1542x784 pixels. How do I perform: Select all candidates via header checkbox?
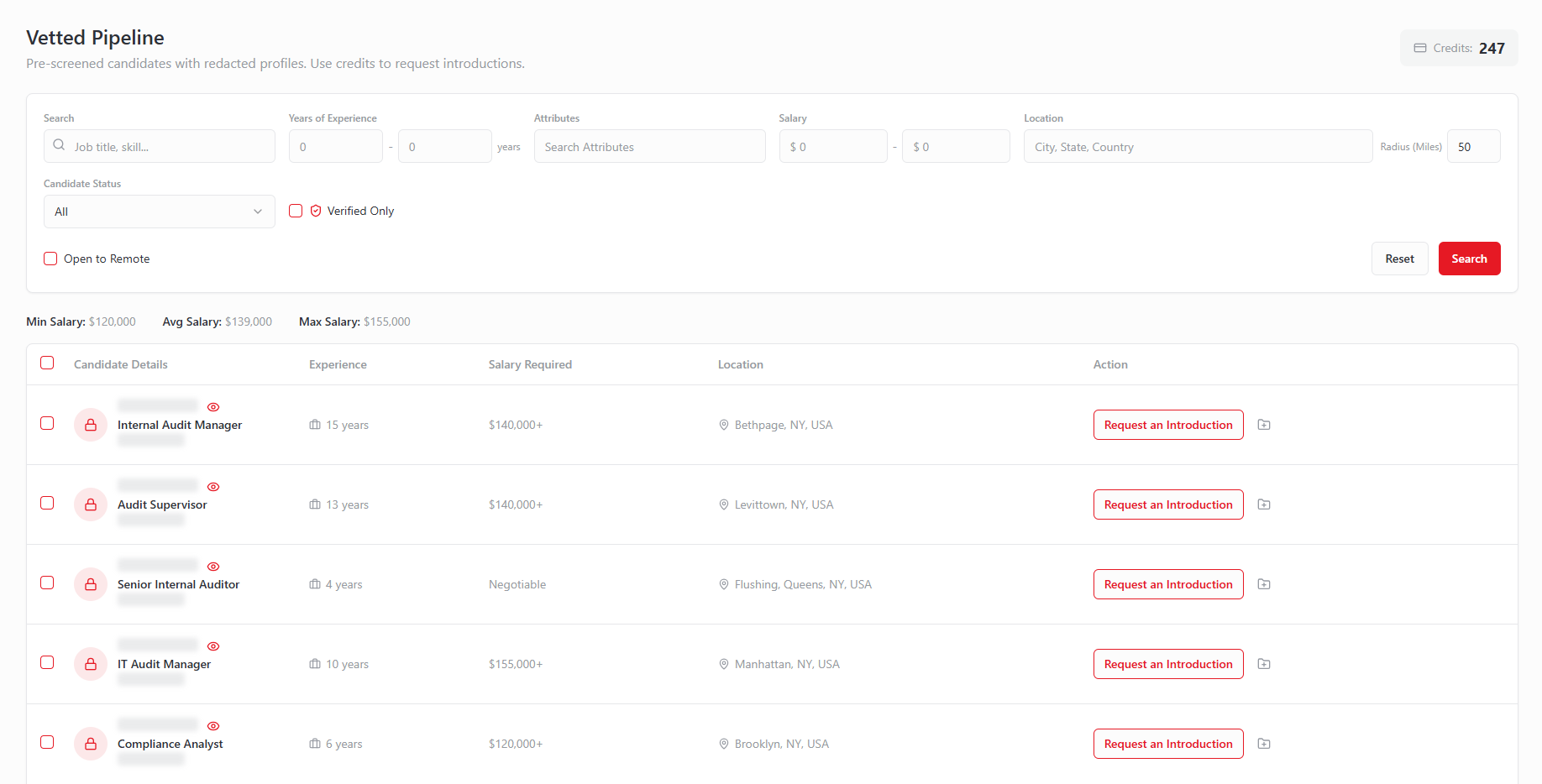[47, 363]
